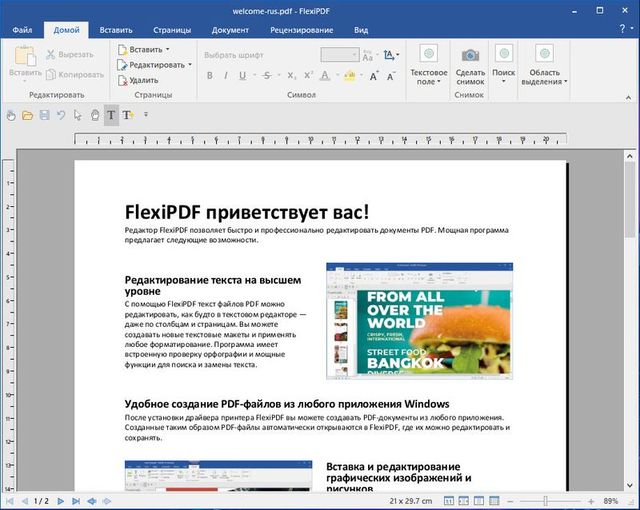Open the Файл menu tab
The width and height of the screenshot is (640, 510).
coord(22,30)
